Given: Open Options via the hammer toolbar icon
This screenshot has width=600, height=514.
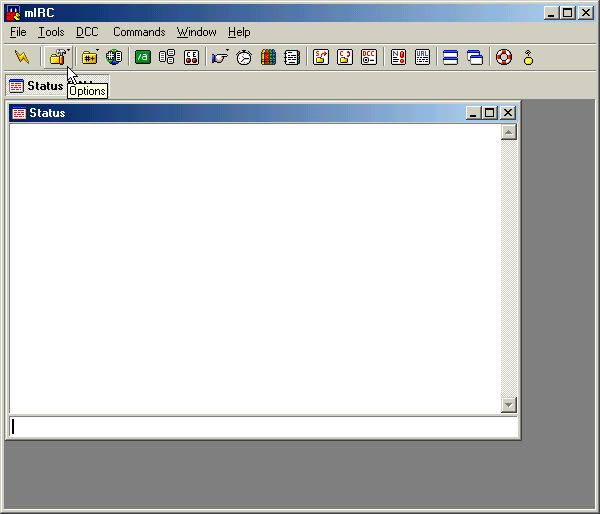Looking at the screenshot, I should pyautogui.click(x=57, y=57).
